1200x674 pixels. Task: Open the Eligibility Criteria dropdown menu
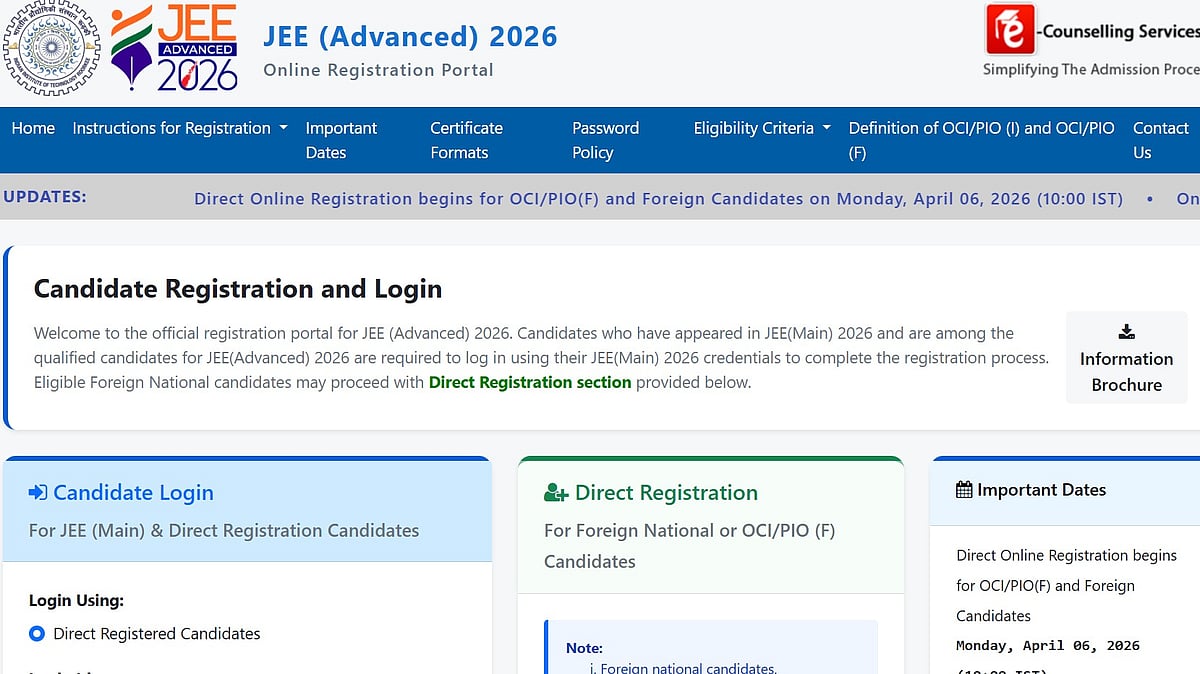(762, 128)
